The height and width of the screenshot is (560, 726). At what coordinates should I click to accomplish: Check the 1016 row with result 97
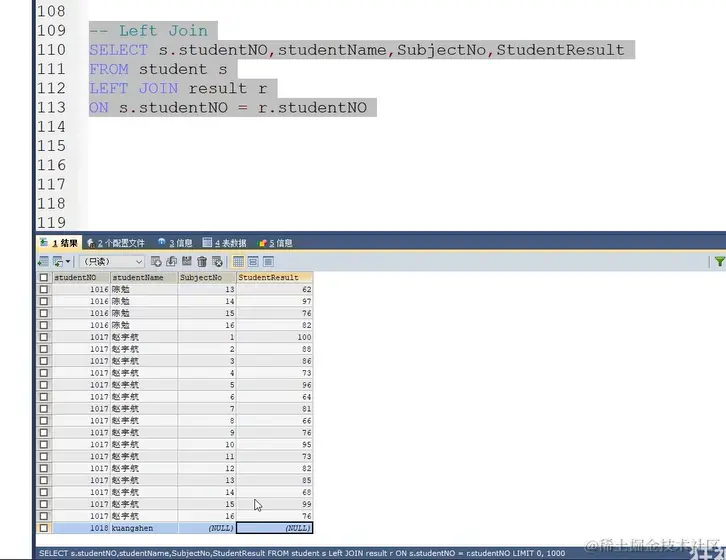click(x=44, y=302)
